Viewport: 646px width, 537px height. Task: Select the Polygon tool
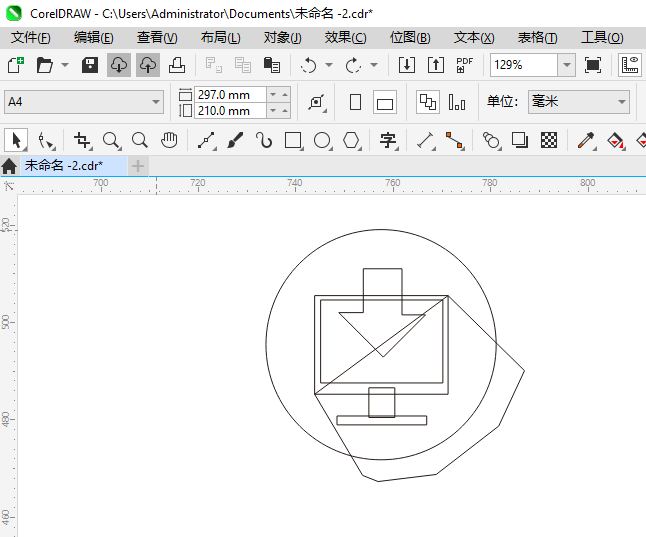point(351,140)
